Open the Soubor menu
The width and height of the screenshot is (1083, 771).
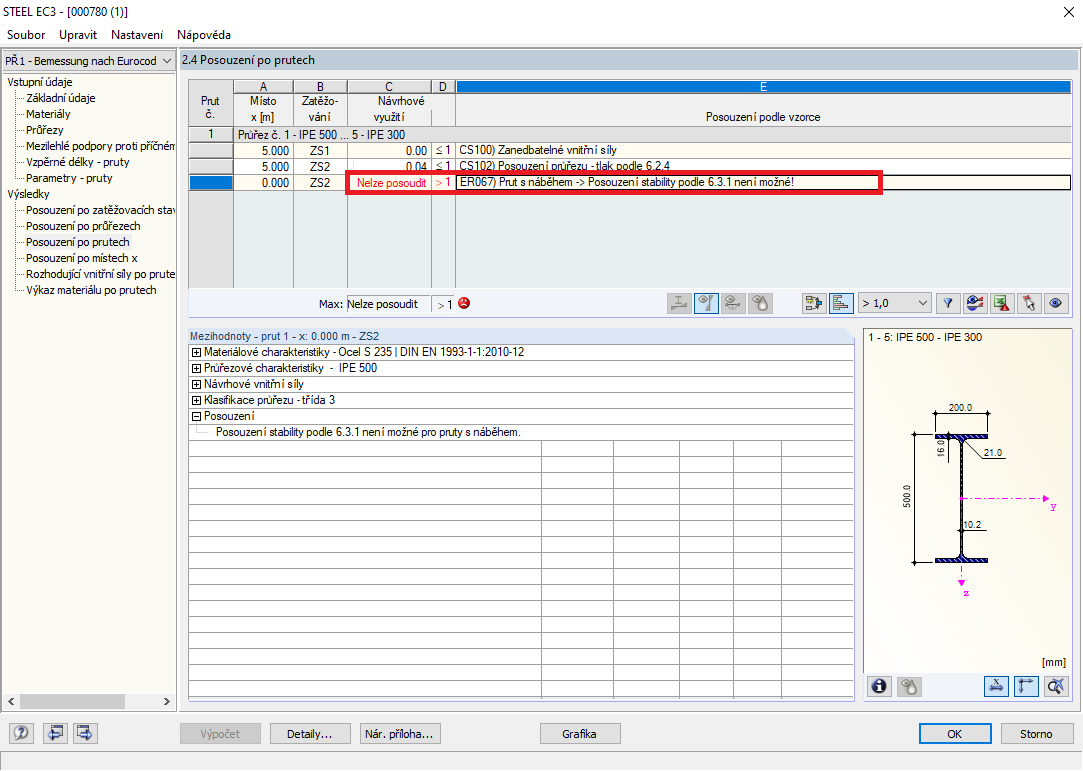coord(26,35)
